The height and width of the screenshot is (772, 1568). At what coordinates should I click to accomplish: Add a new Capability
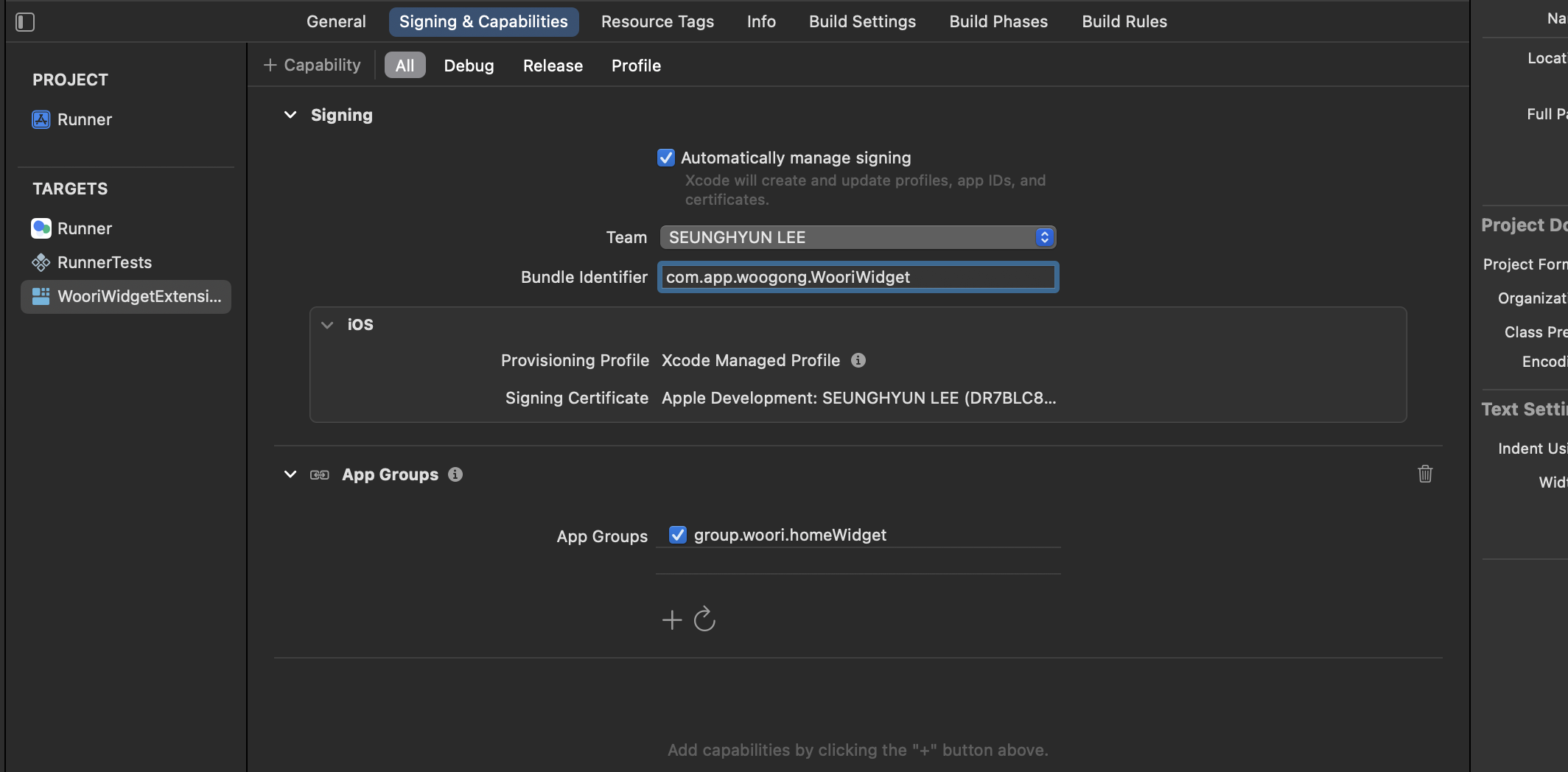(x=312, y=65)
